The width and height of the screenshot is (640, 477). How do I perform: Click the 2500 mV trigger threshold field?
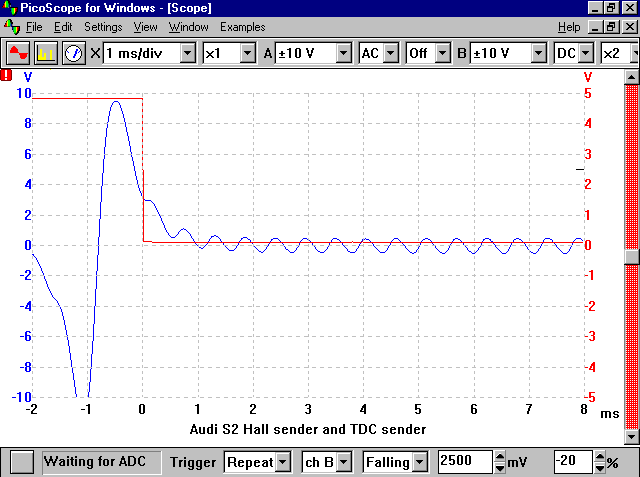point(463,462)
